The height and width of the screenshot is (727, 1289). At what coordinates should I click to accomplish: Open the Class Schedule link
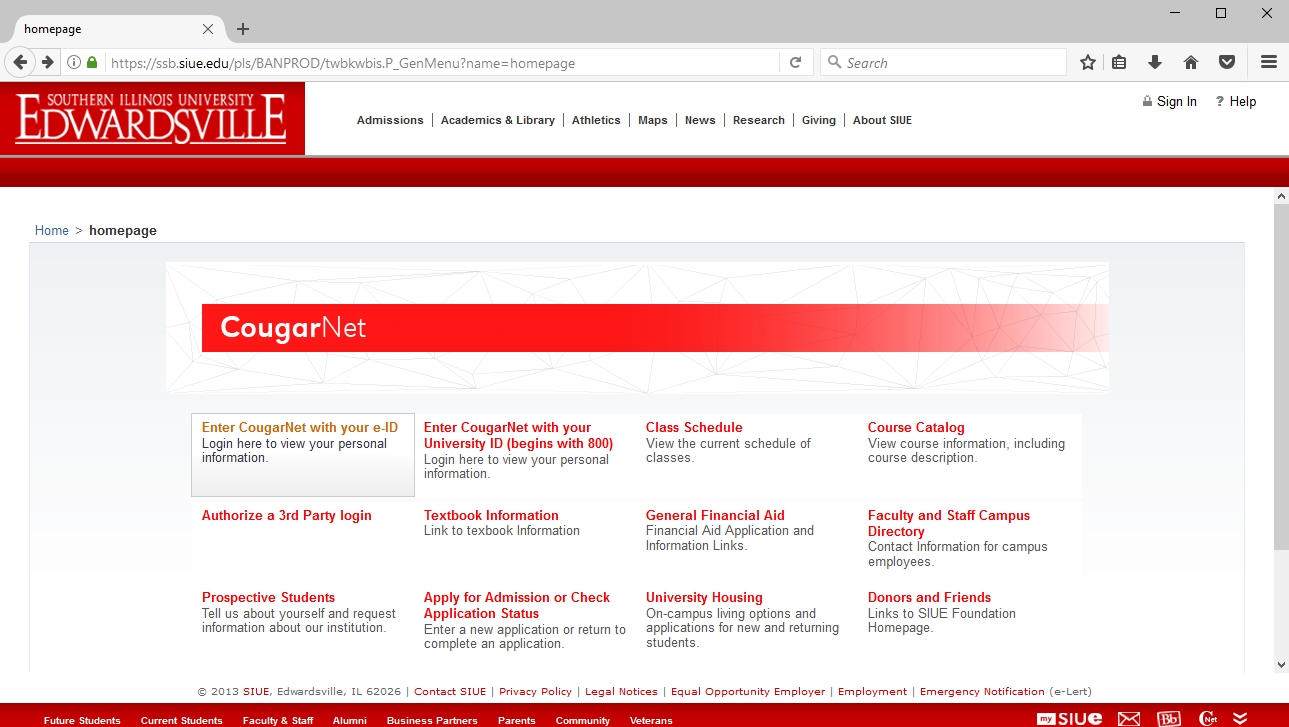(693, 428)
